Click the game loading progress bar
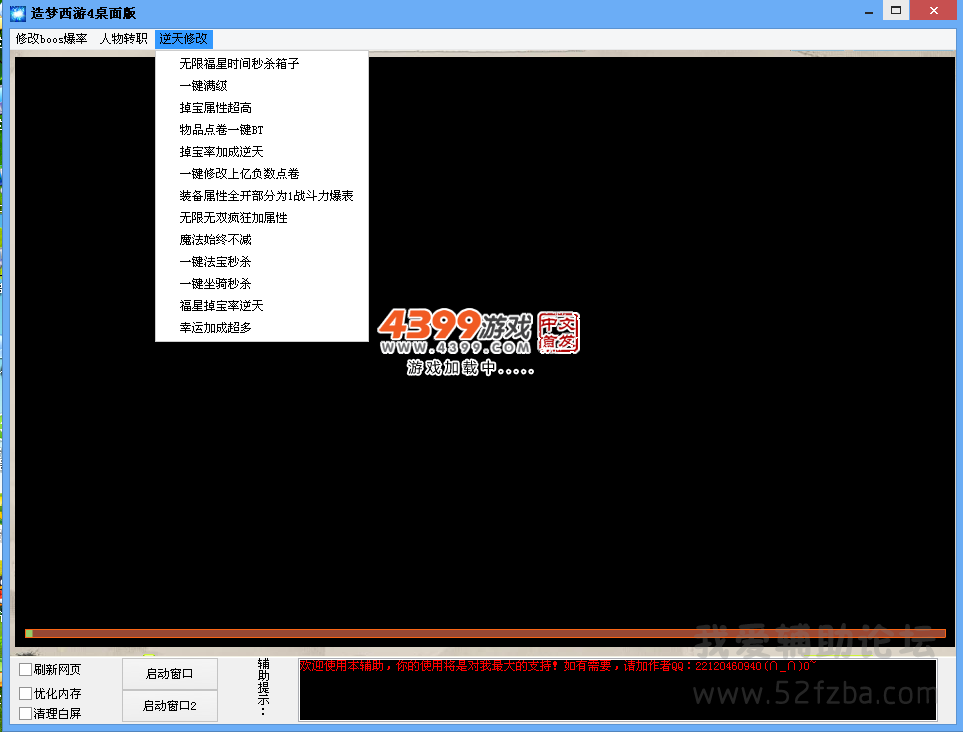Viewport: 963px width, 732px height. pos(485,633)
